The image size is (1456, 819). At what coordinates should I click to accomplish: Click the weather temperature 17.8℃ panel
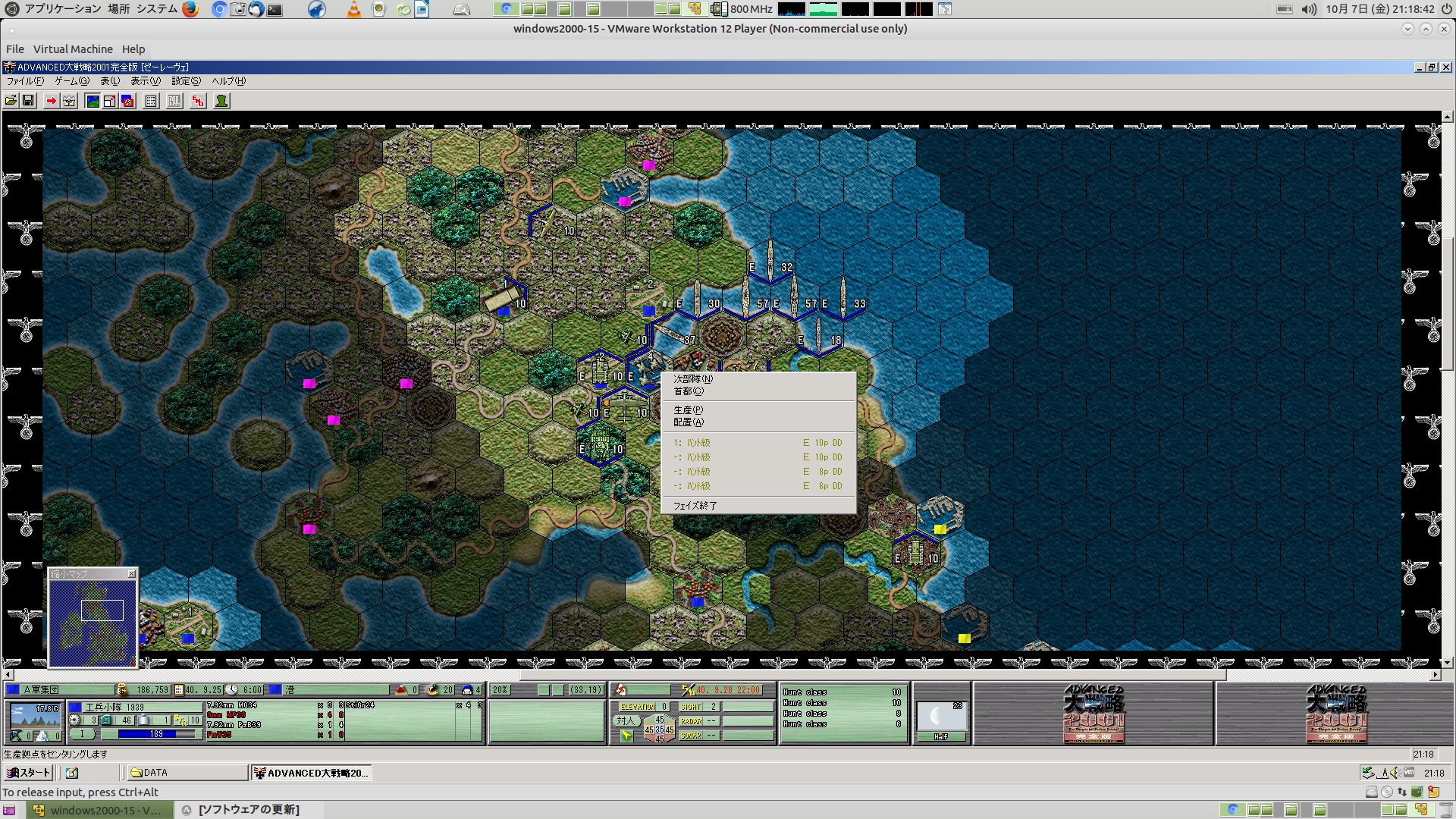coord(36,715)
